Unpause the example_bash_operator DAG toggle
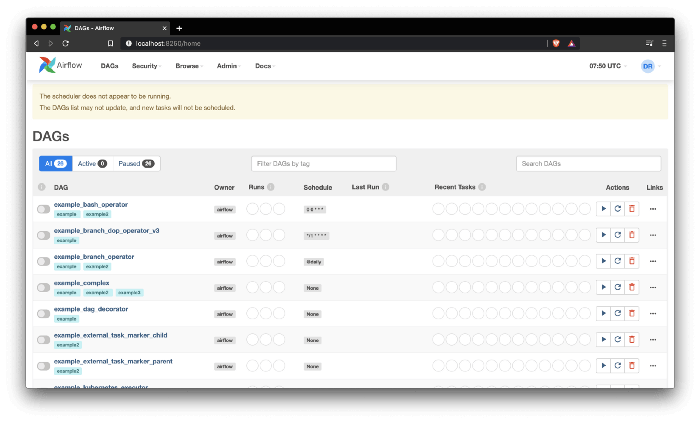Image resolution: width=700 pixels, height=422 pixels. click(43, 209)
